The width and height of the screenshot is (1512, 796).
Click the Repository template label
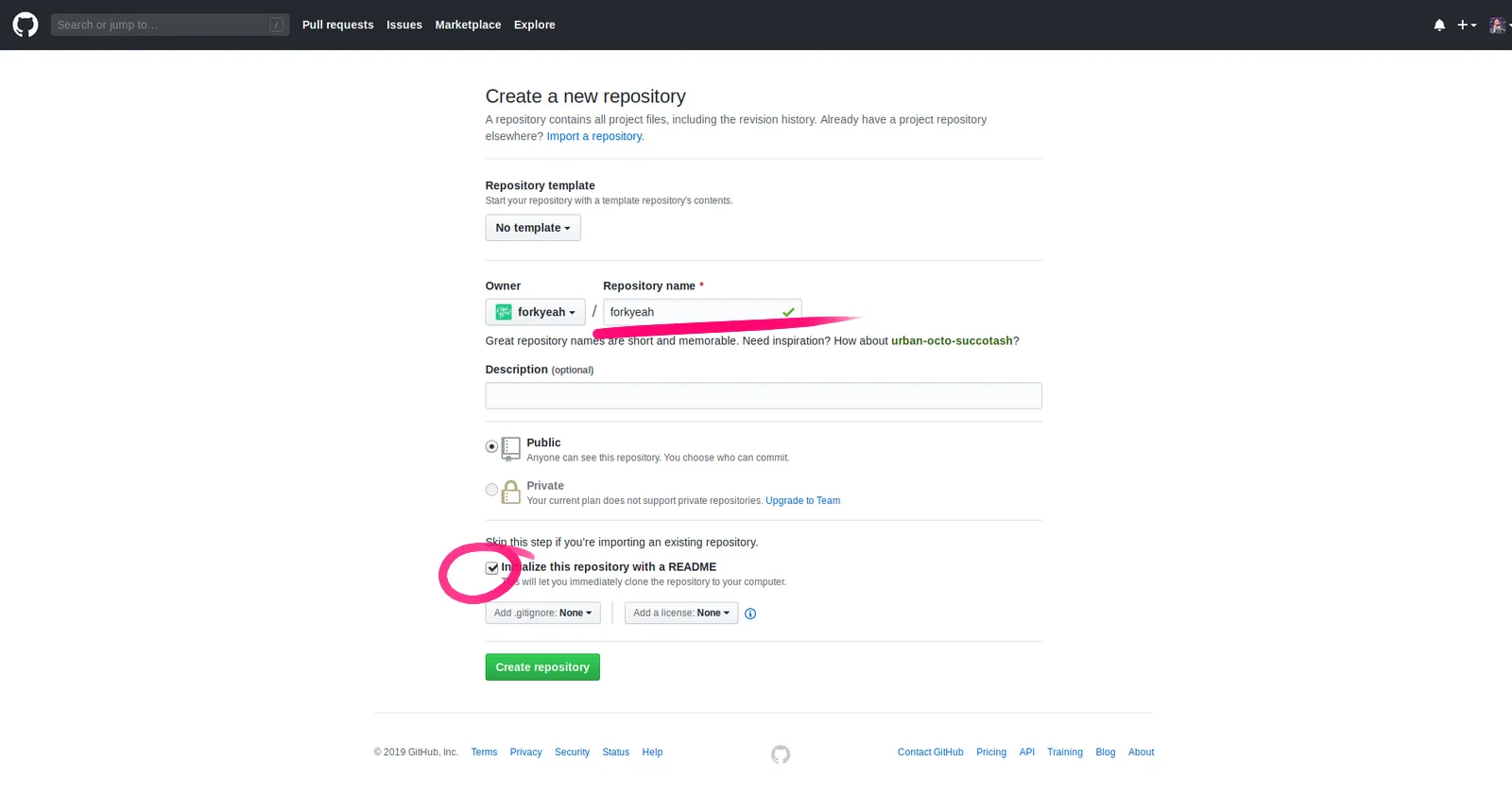(541, 186)
